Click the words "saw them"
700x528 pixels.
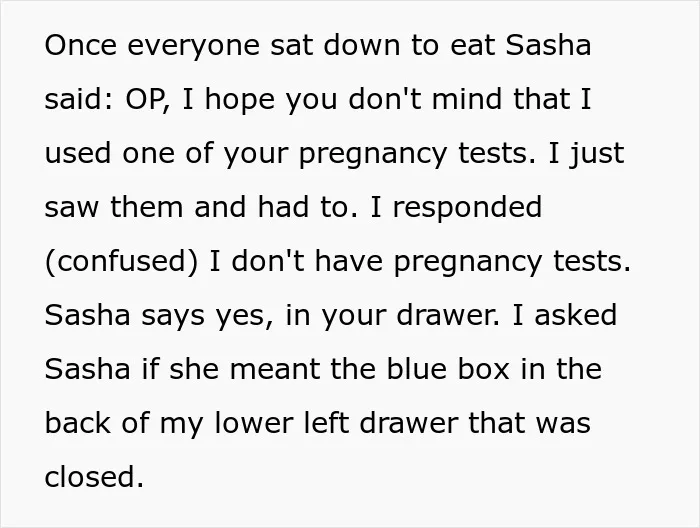[x=114, y=207]
